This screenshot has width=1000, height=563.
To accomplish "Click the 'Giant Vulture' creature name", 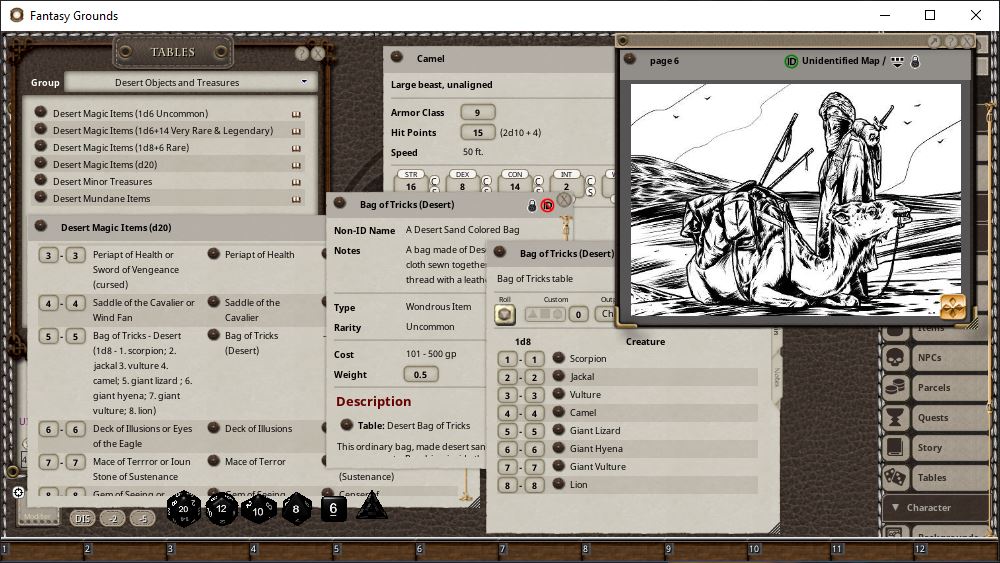I will pos(598,466).
